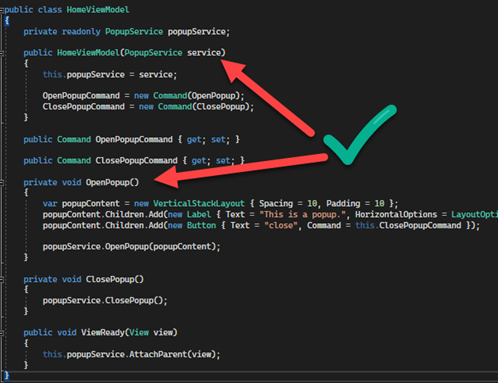Collapse the ClosePopup method block
This screenshot has height=383, width=499.
click(2, 280)
